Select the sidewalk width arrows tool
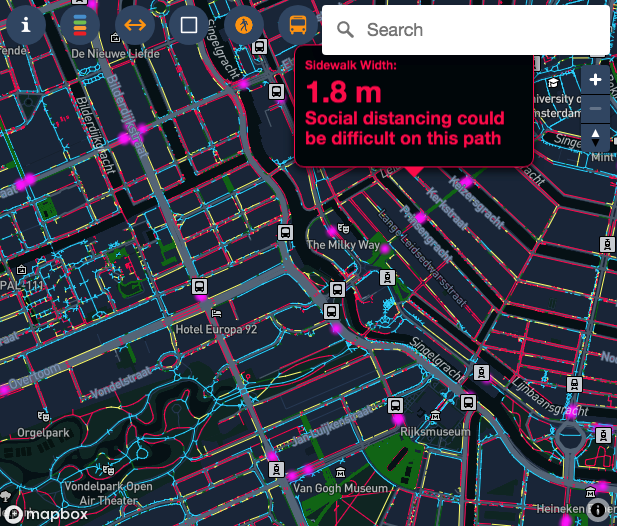This screenshot has height=526, width=617. [135, 25]
